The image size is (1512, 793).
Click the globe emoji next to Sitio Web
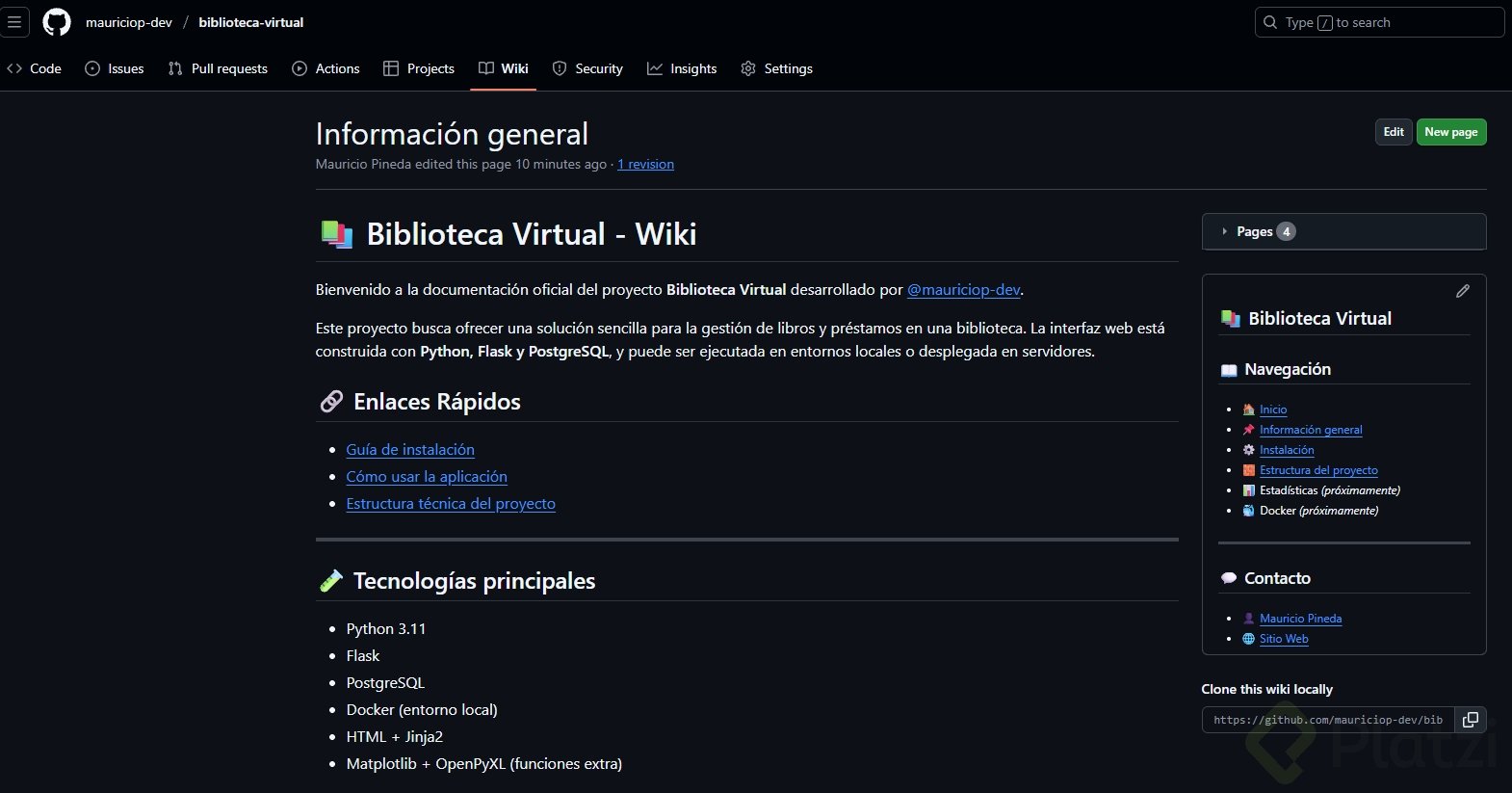pos(1249,639)
